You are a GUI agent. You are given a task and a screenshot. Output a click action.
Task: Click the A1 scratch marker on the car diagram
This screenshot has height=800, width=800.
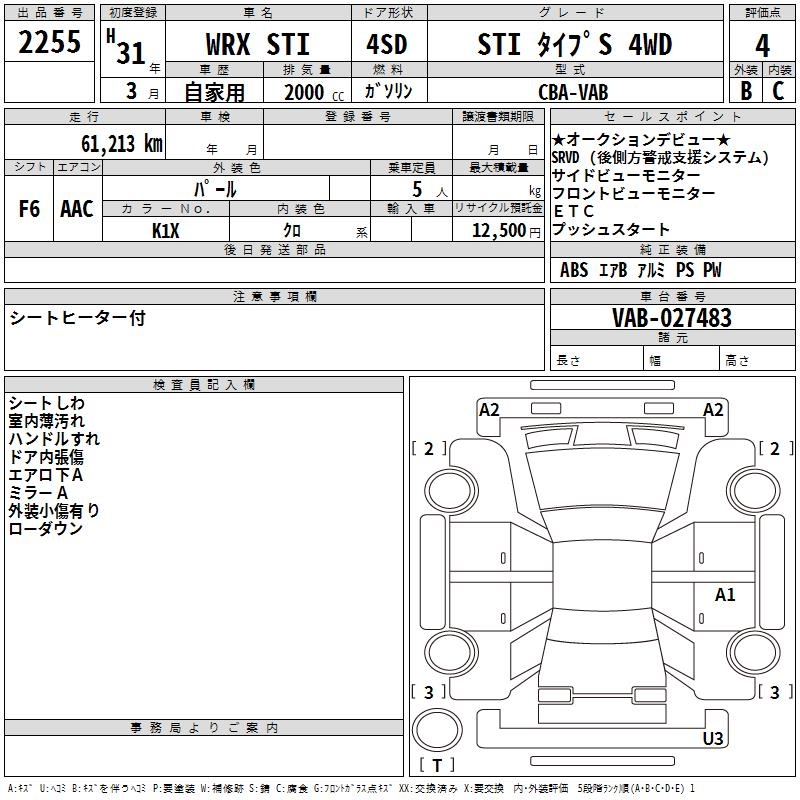pos(725,595)
